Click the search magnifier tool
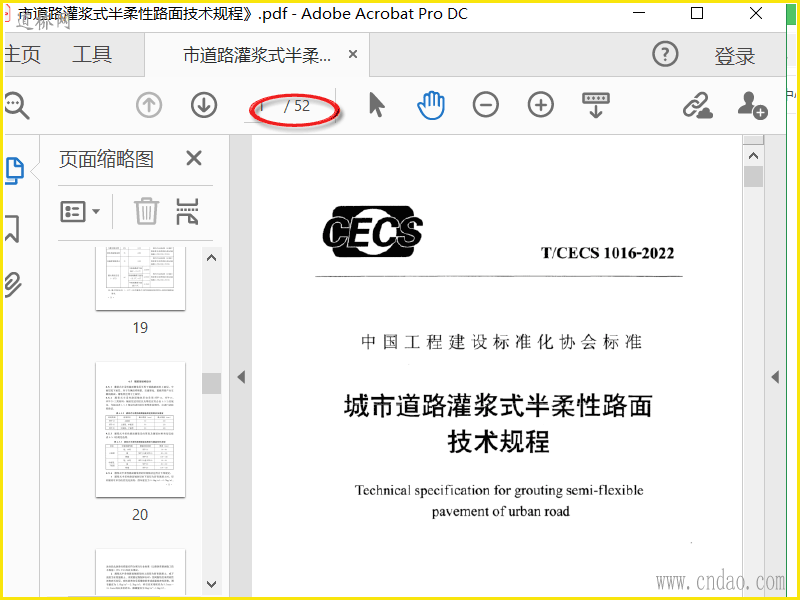Screen dimensions: 800x600 coord(17,106)
